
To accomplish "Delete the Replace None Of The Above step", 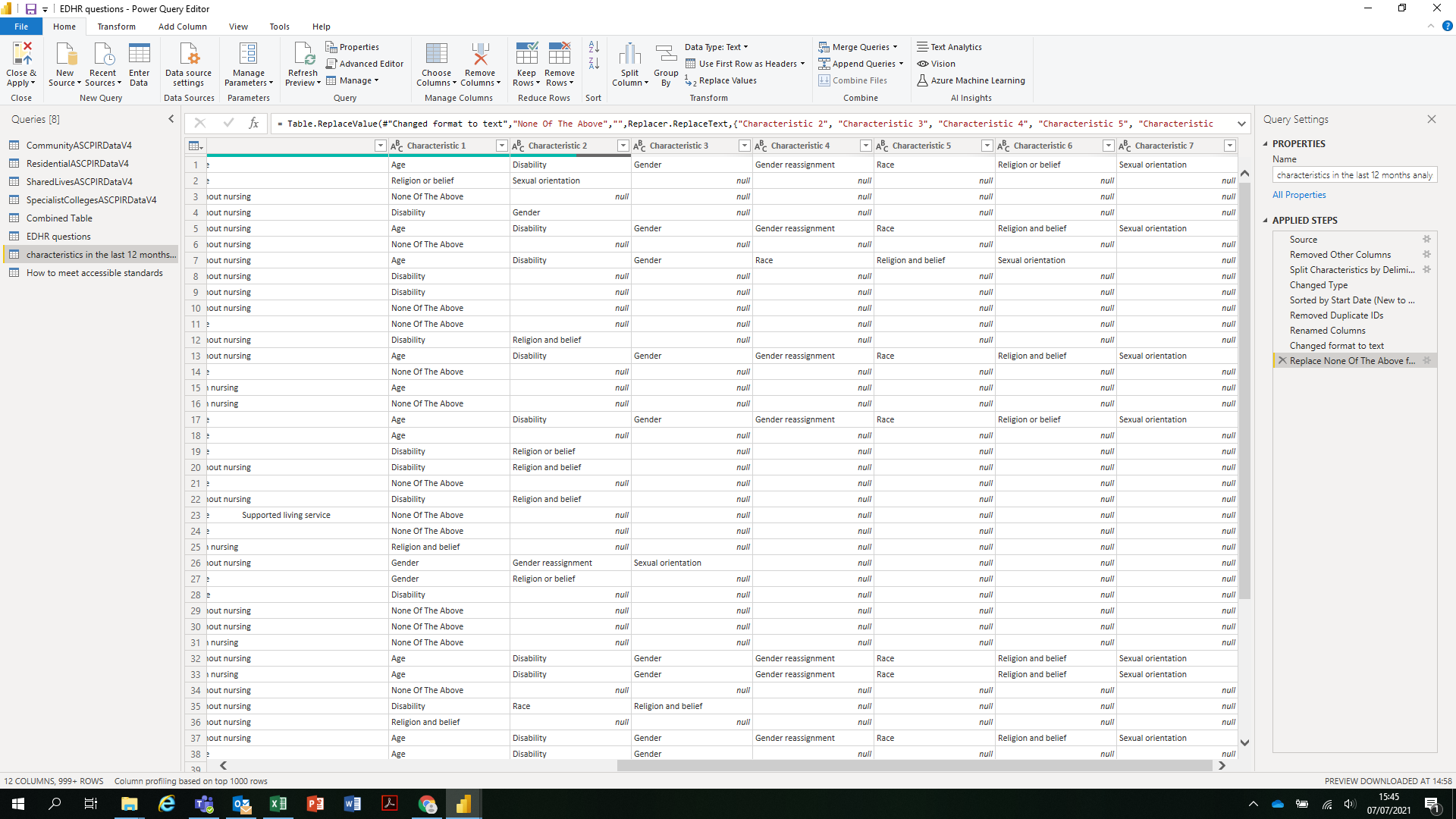I will coord(1282,361).
